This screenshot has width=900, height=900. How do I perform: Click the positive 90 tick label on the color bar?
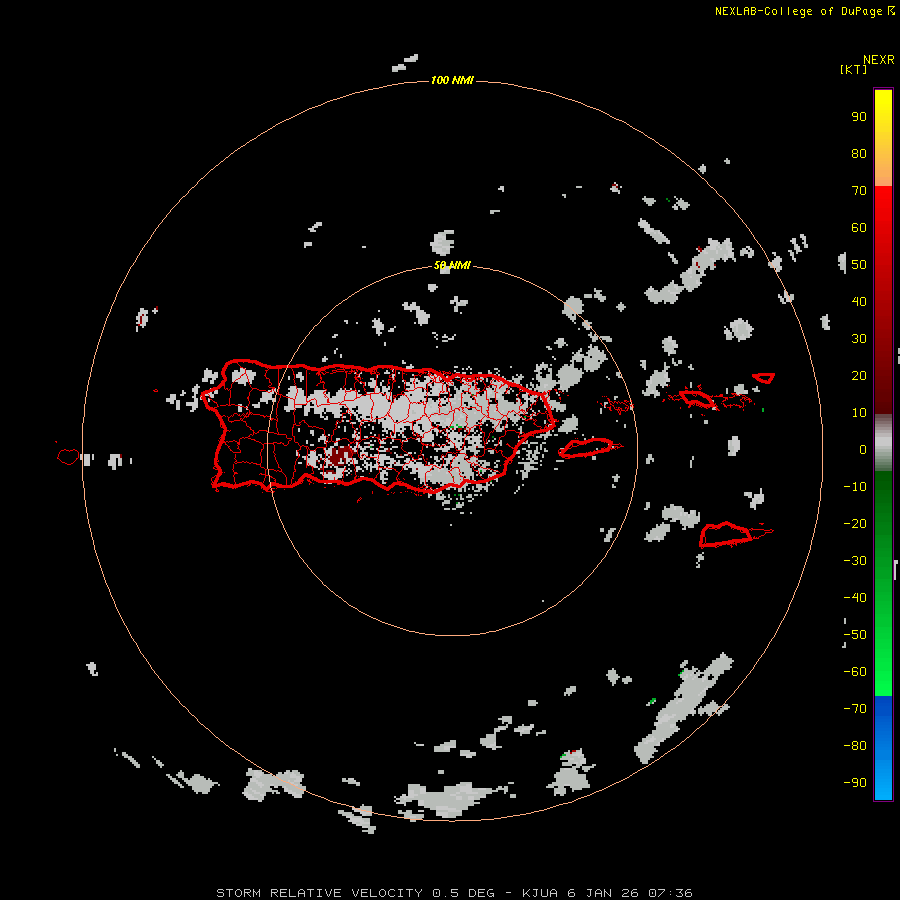point(859,117)
